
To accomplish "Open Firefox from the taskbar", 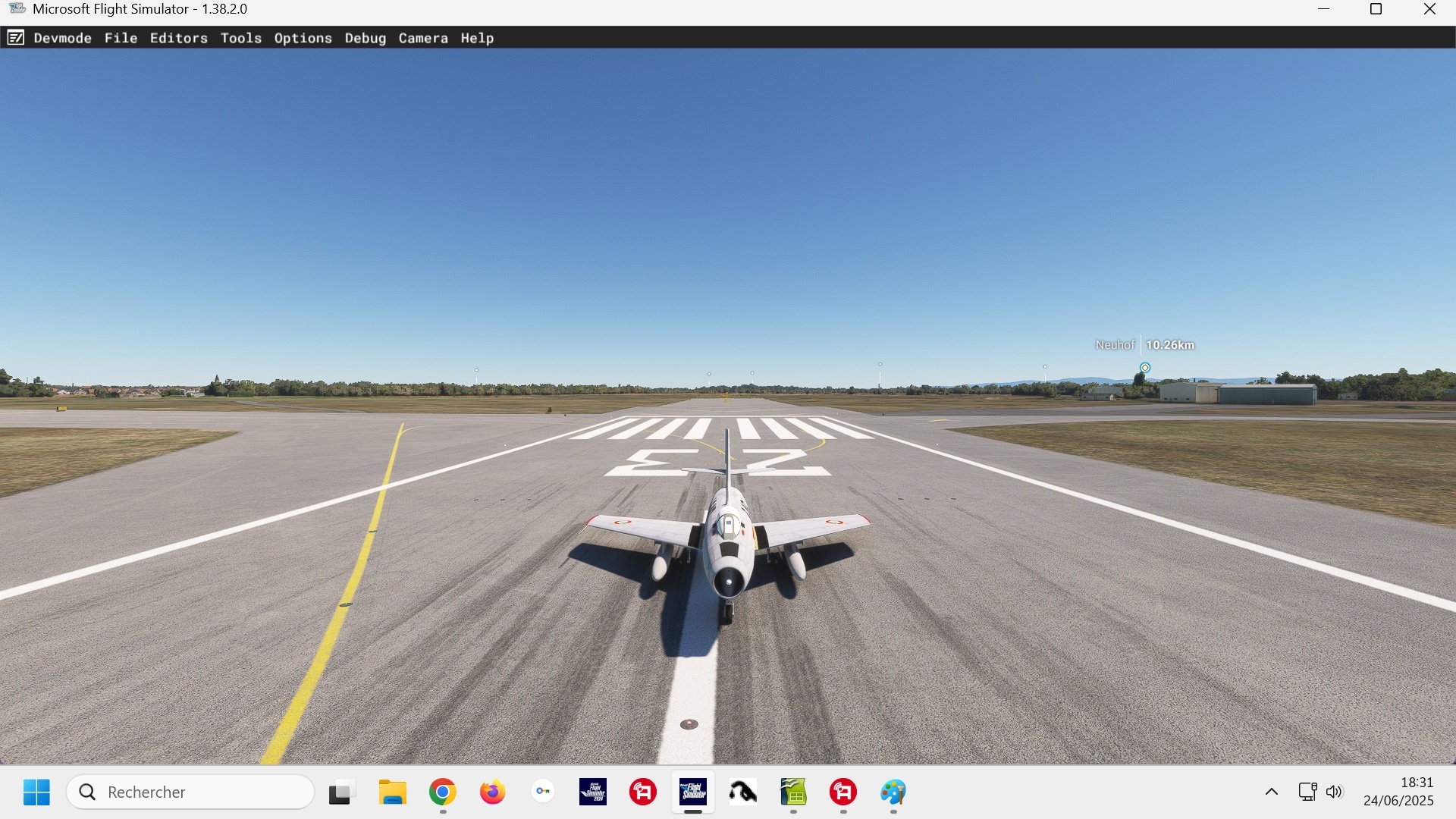I will click(493, 792).
